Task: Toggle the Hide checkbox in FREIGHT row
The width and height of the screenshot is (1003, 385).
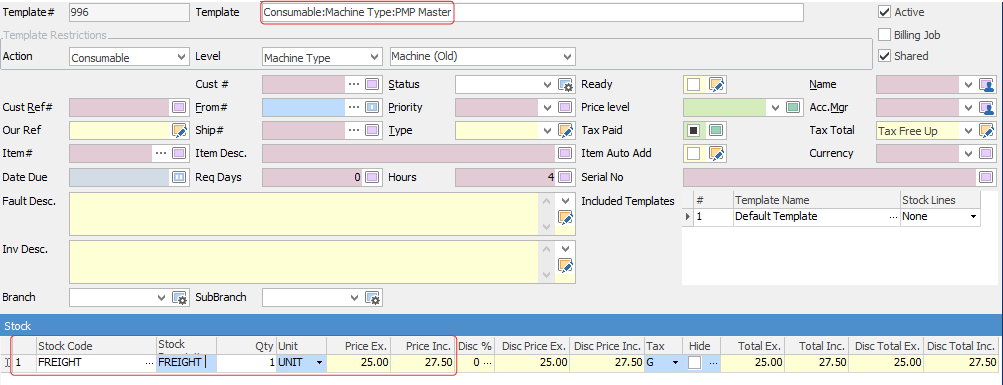Action: [695, 363]
